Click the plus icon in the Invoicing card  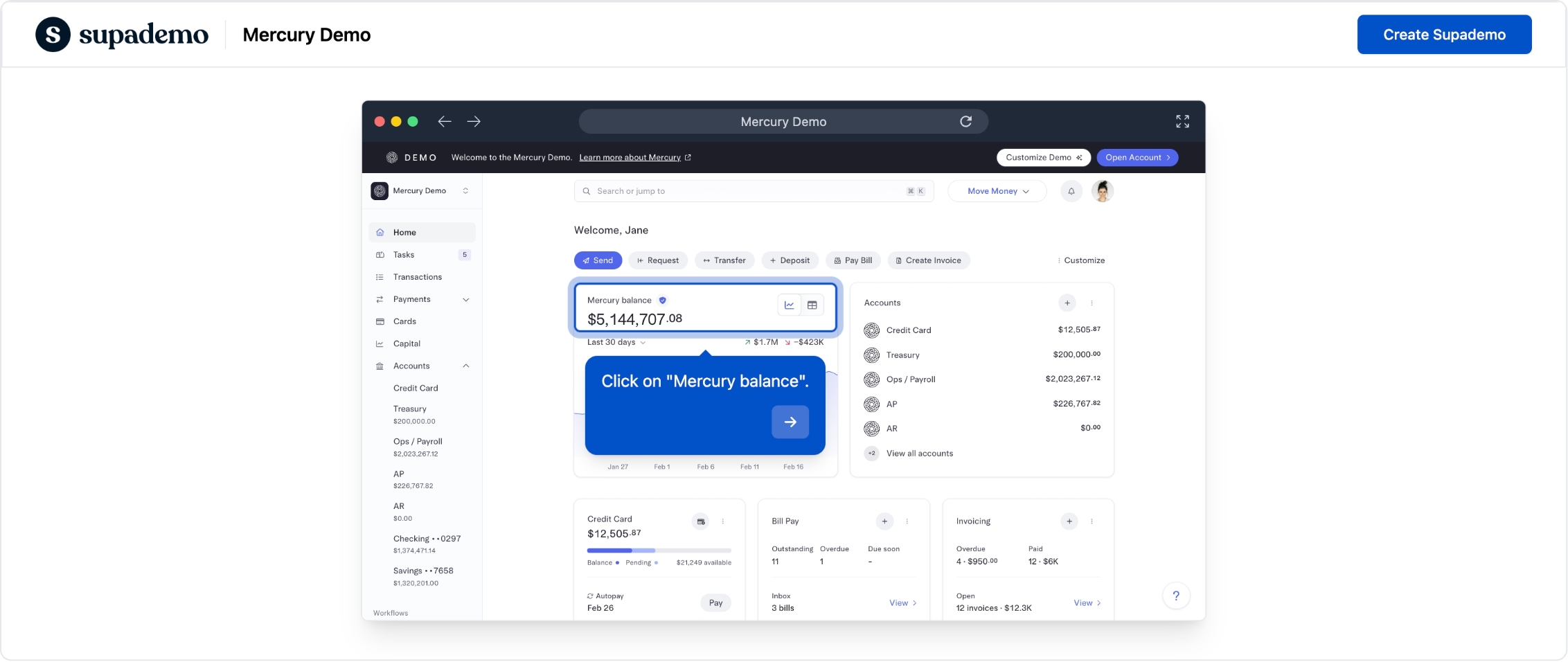1069,521
